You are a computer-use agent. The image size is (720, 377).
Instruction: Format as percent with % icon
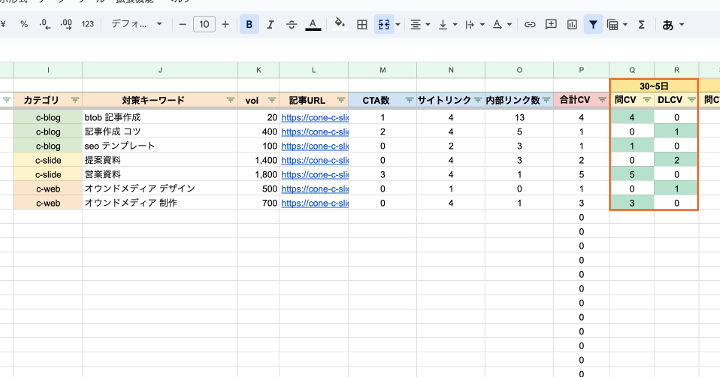pyautogui.click(x=24, y=24)
